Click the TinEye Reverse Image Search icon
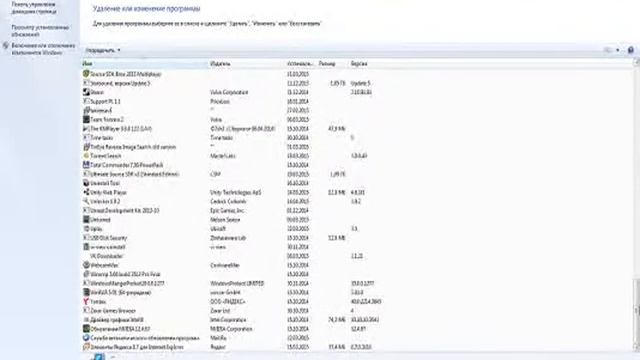 86,147
